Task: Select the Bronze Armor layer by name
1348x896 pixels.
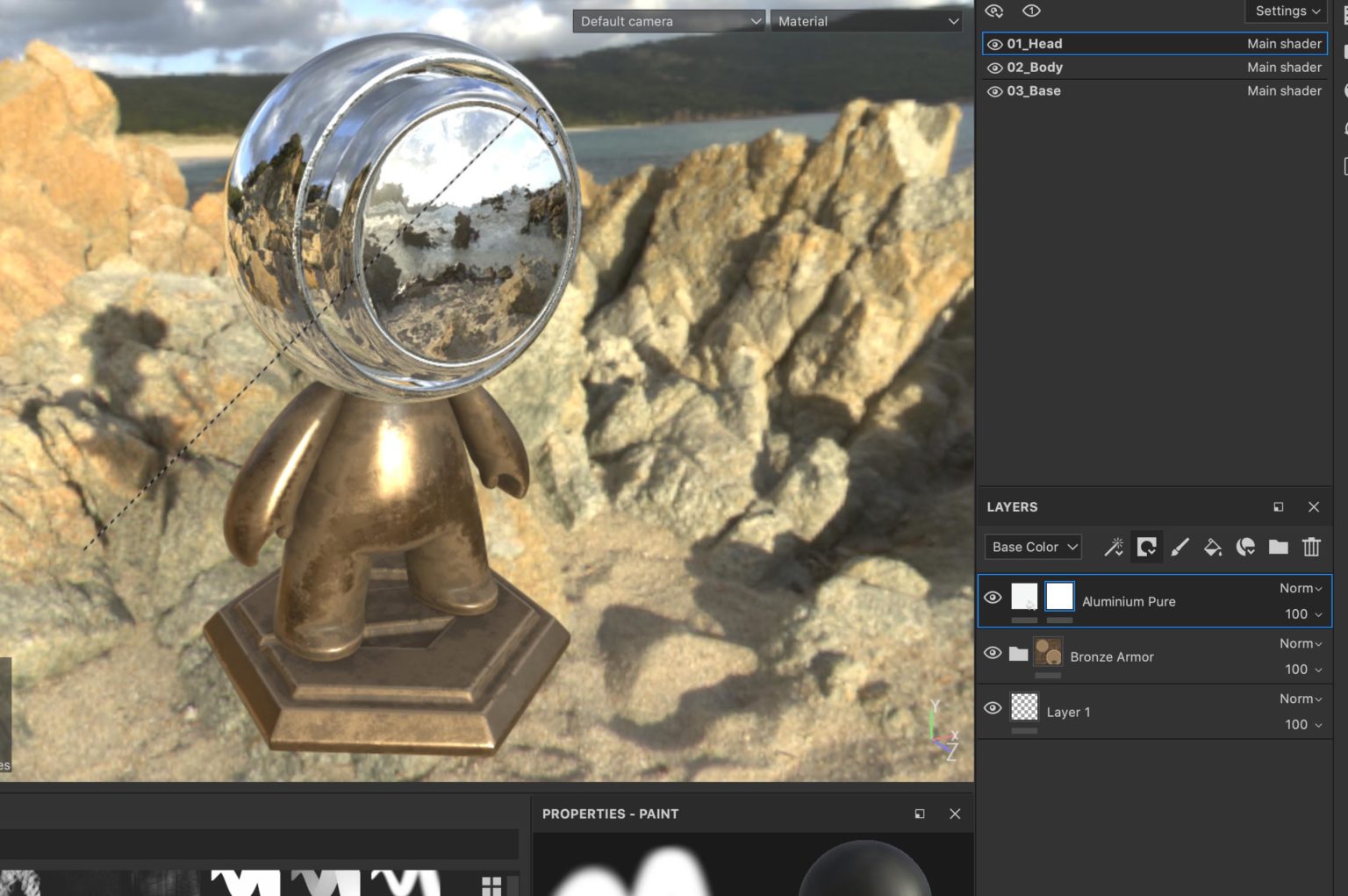Action: (1112, 656)
